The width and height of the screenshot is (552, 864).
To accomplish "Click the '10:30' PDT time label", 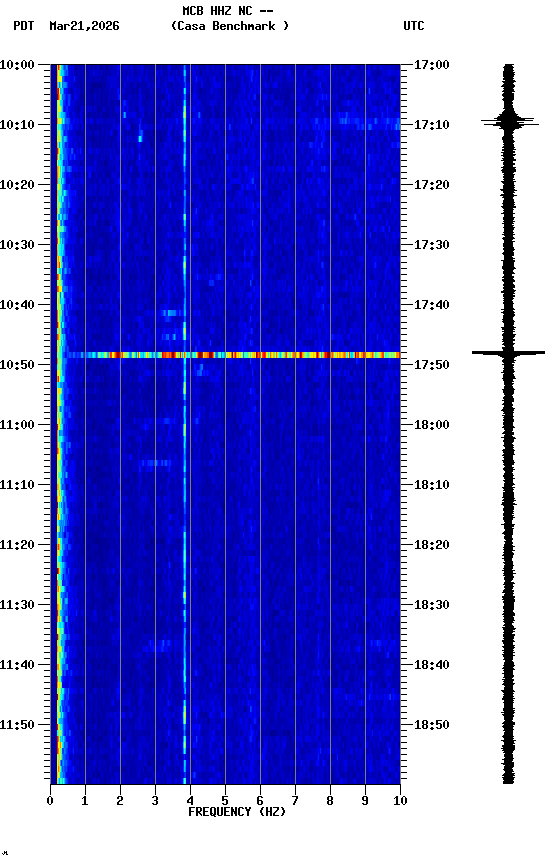I will pyautogui.click(x=17, y=245).
